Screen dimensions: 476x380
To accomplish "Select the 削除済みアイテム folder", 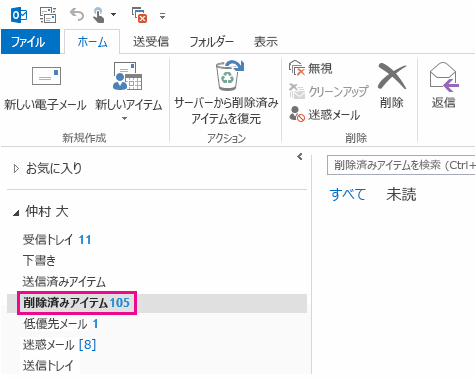I will [x=77, y=303].
